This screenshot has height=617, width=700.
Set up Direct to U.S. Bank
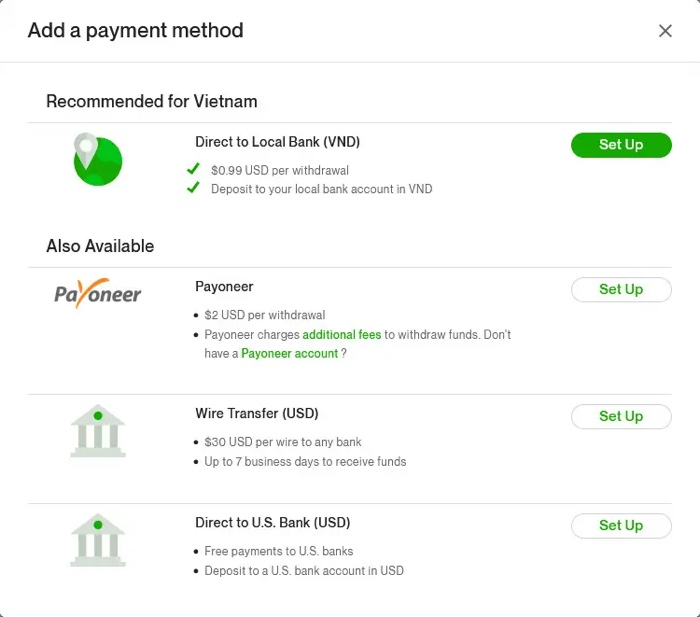click(x=621, y=525)
